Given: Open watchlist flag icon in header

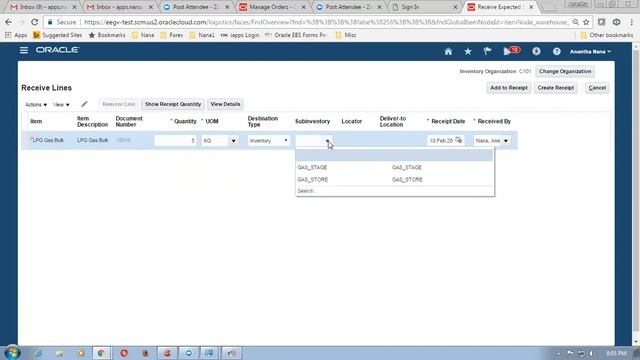Looking at the screenshot, I should tap(487, 51).
